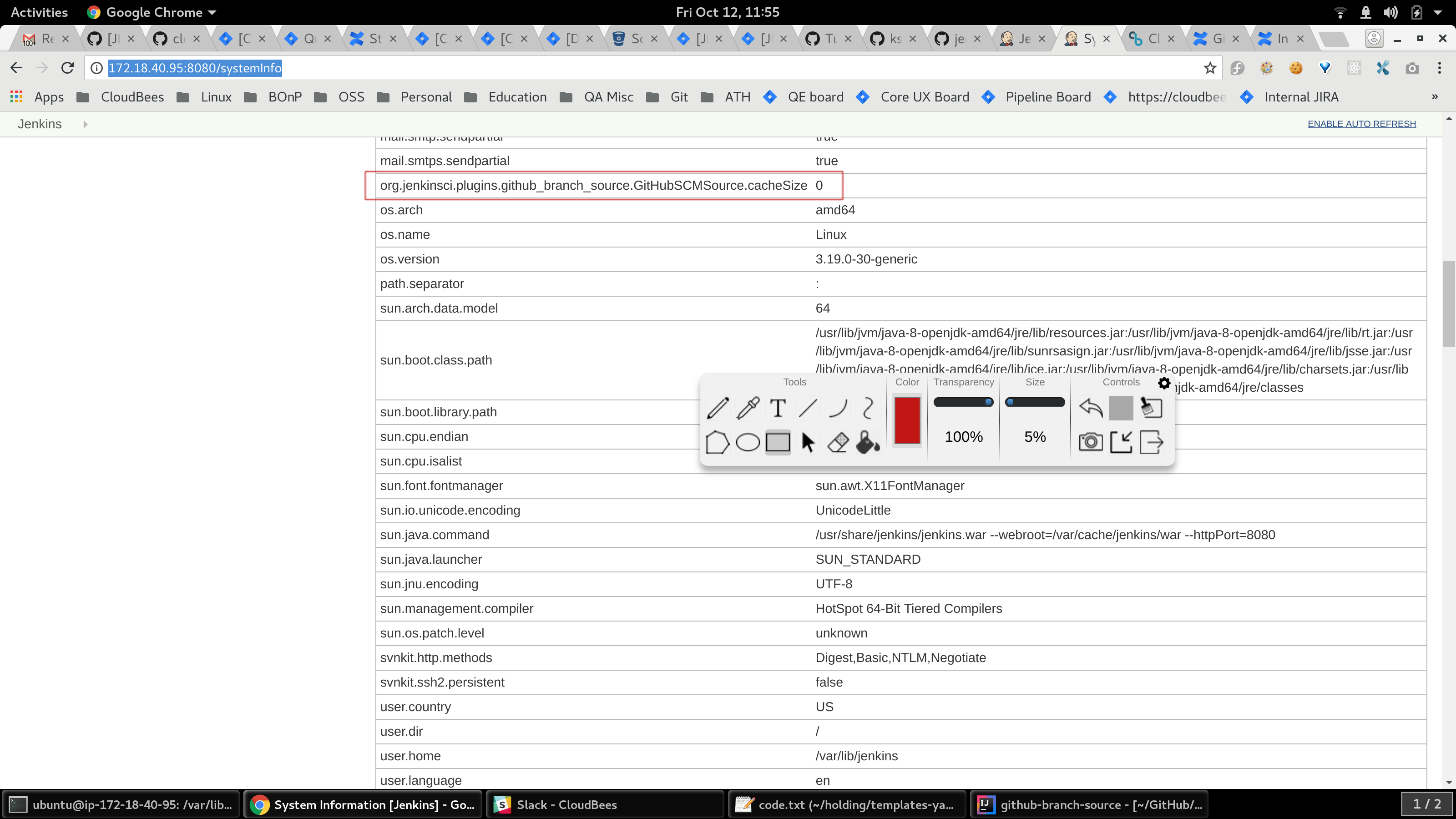Take screenshot with the camera control
This screenshot has width=1456, height=819.
click(1090, 442)
